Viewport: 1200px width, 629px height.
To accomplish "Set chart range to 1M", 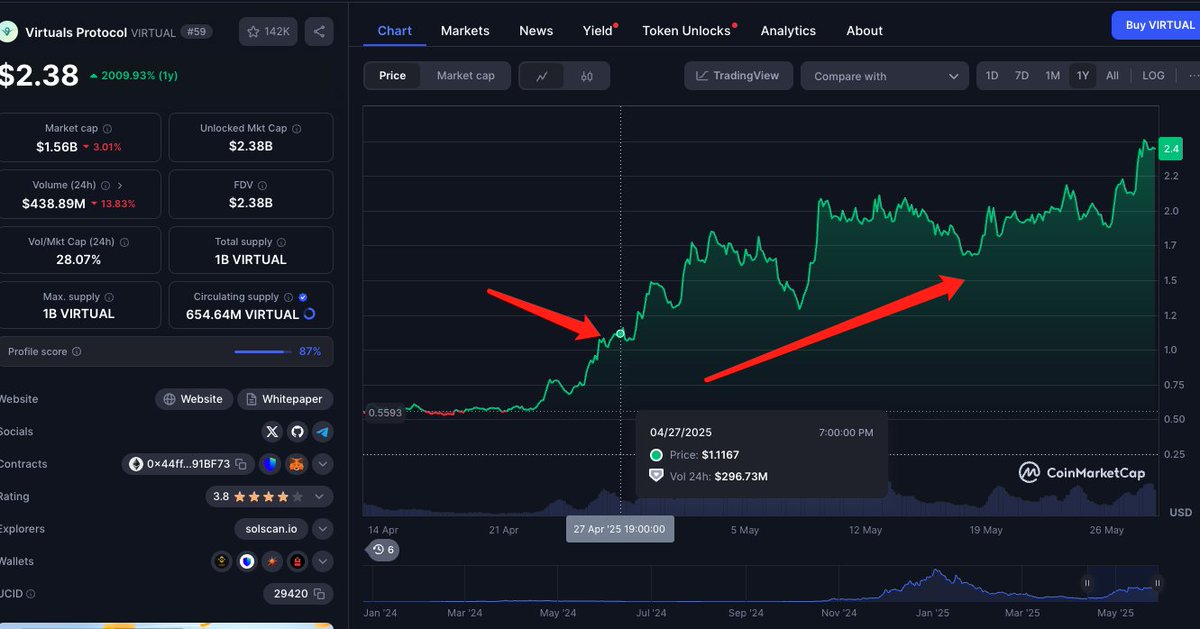I will point(1053,76).
